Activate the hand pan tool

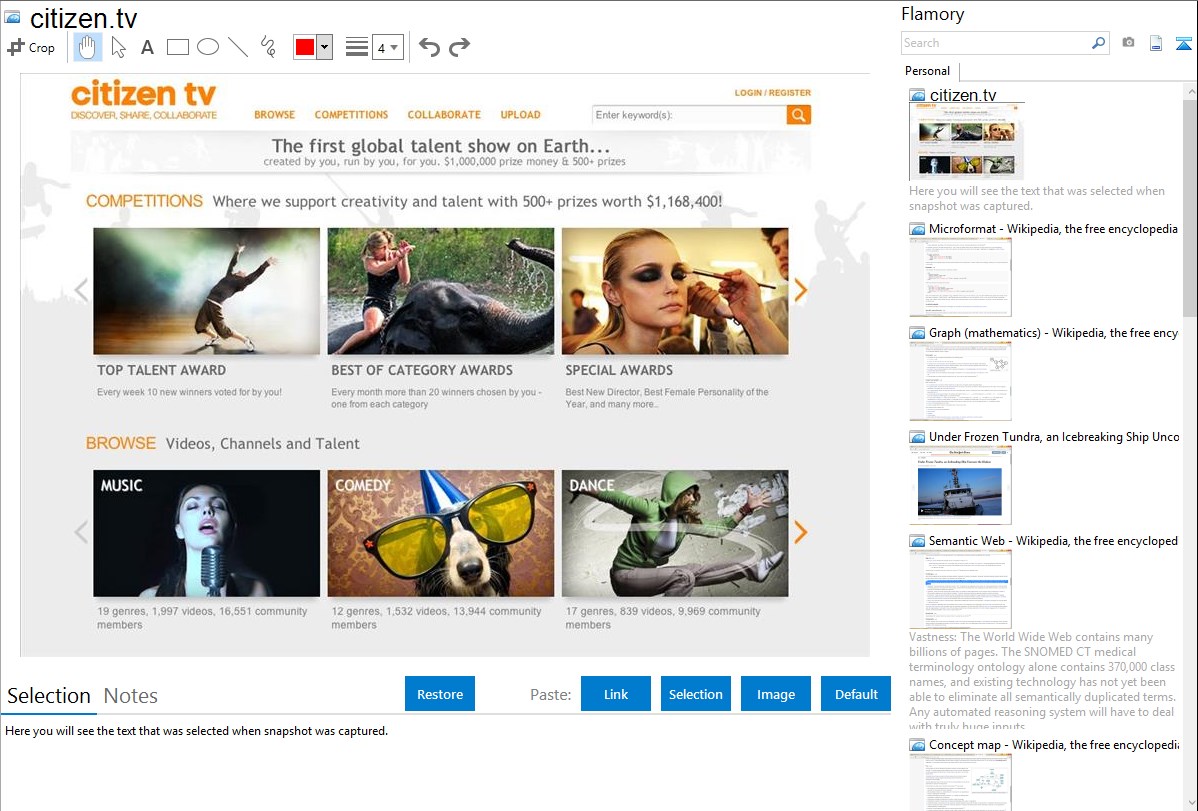[x=87, y=47]
